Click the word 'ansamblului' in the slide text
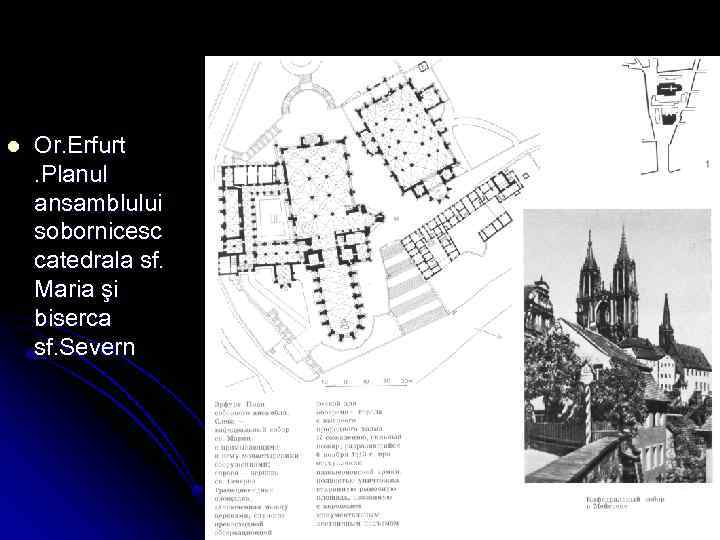 [98, 203]
